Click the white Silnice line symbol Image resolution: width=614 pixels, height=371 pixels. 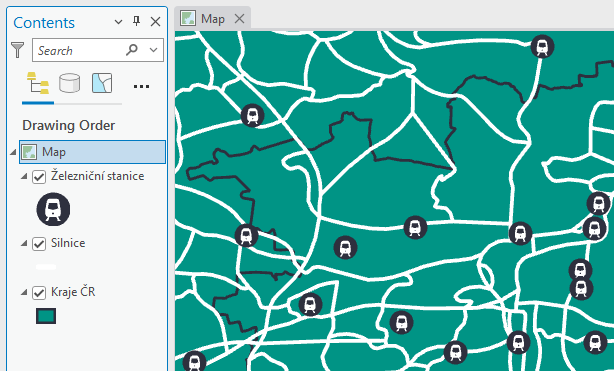pyautogui.click(x=46, y=267)
